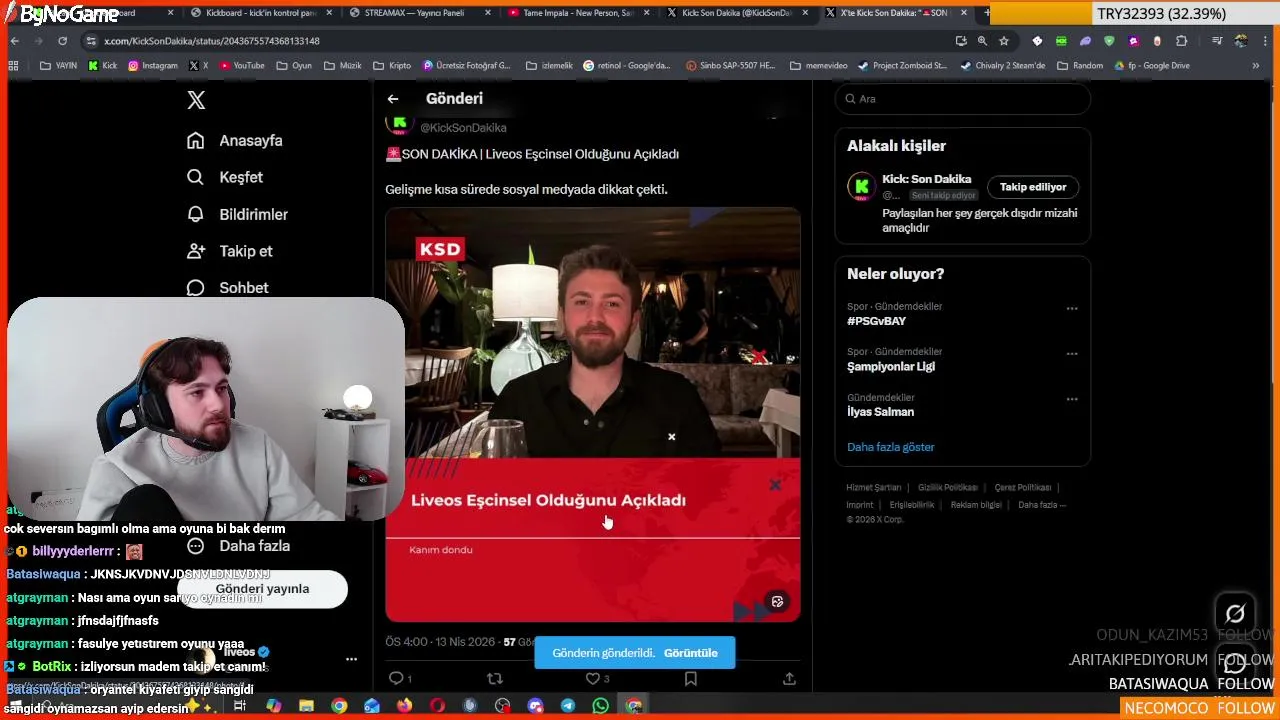
Task: Switch to the Tame Impala YouTube tab
Action: 579,13
